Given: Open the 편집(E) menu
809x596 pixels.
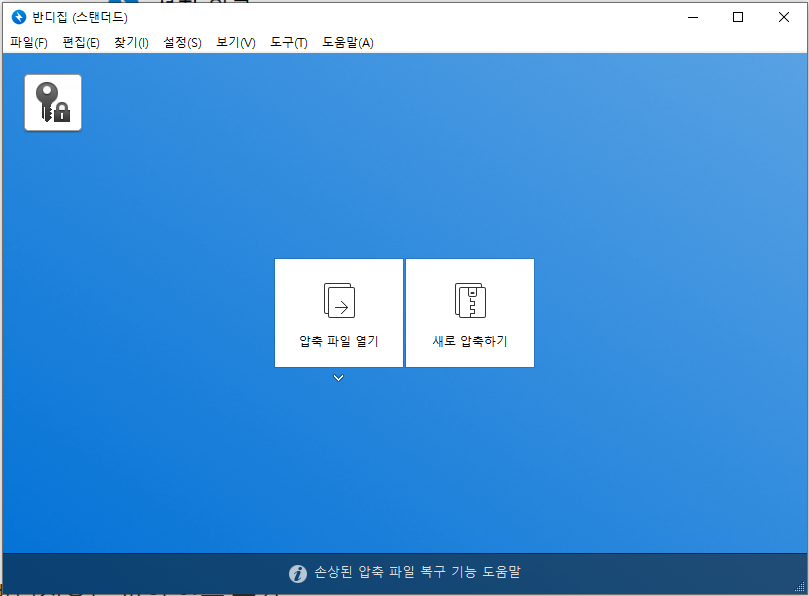Looking at the screenshot, I should pos(81,42).
